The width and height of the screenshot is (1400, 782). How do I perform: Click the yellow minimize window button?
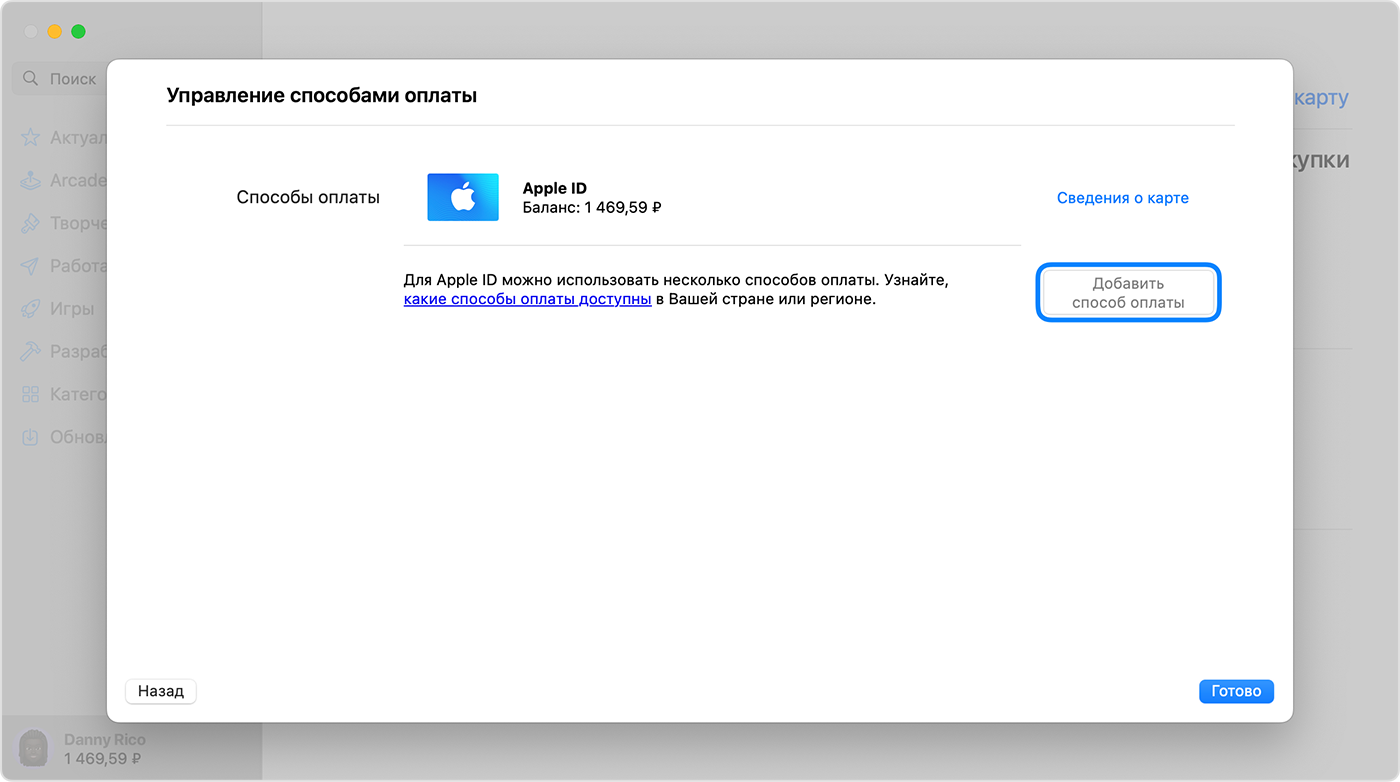54,31
